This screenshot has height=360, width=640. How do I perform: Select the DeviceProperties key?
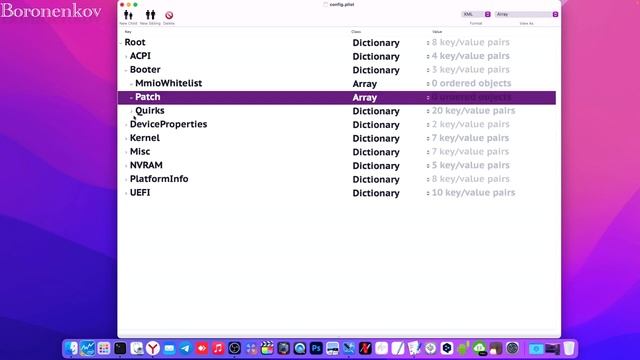tap(168, 124)
